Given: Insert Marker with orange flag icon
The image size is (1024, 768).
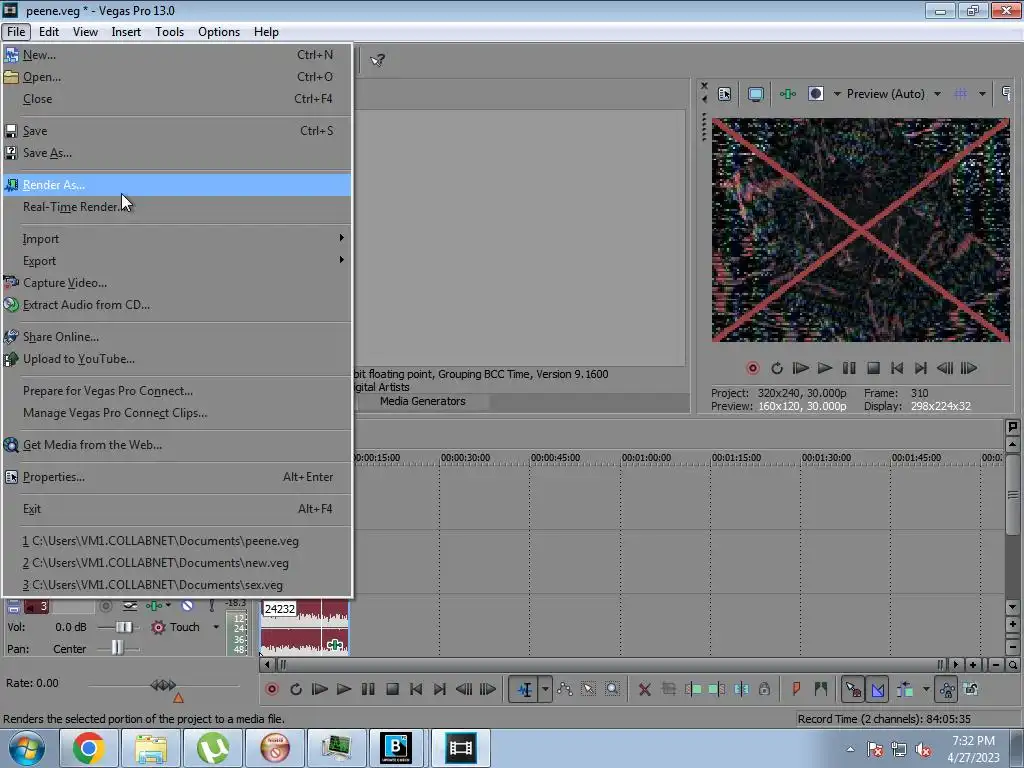Looking at the screenshot, I should (x=796, y=689).
